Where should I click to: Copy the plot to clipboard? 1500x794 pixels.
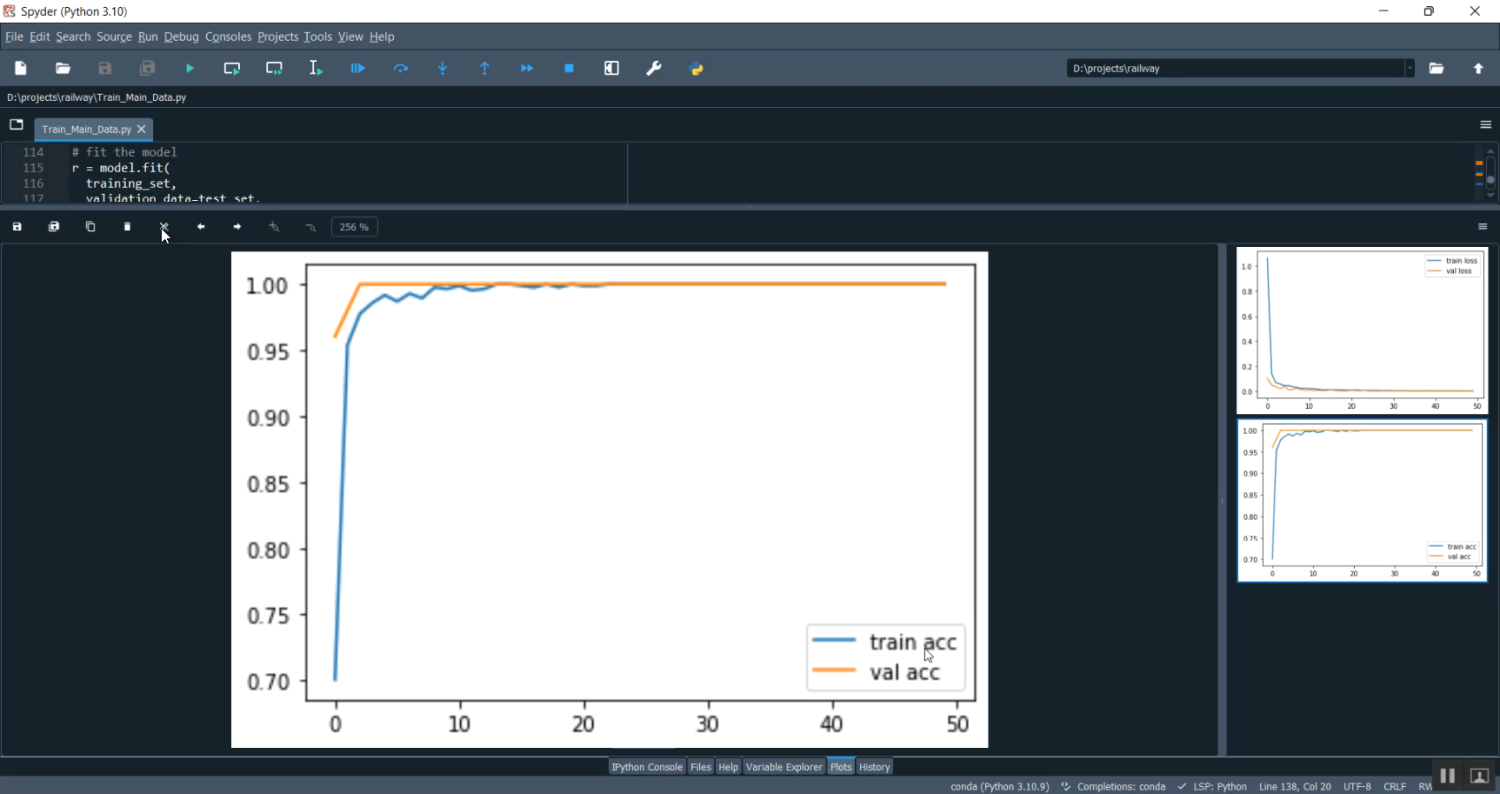pyautogui.click(x=90, y=226)
